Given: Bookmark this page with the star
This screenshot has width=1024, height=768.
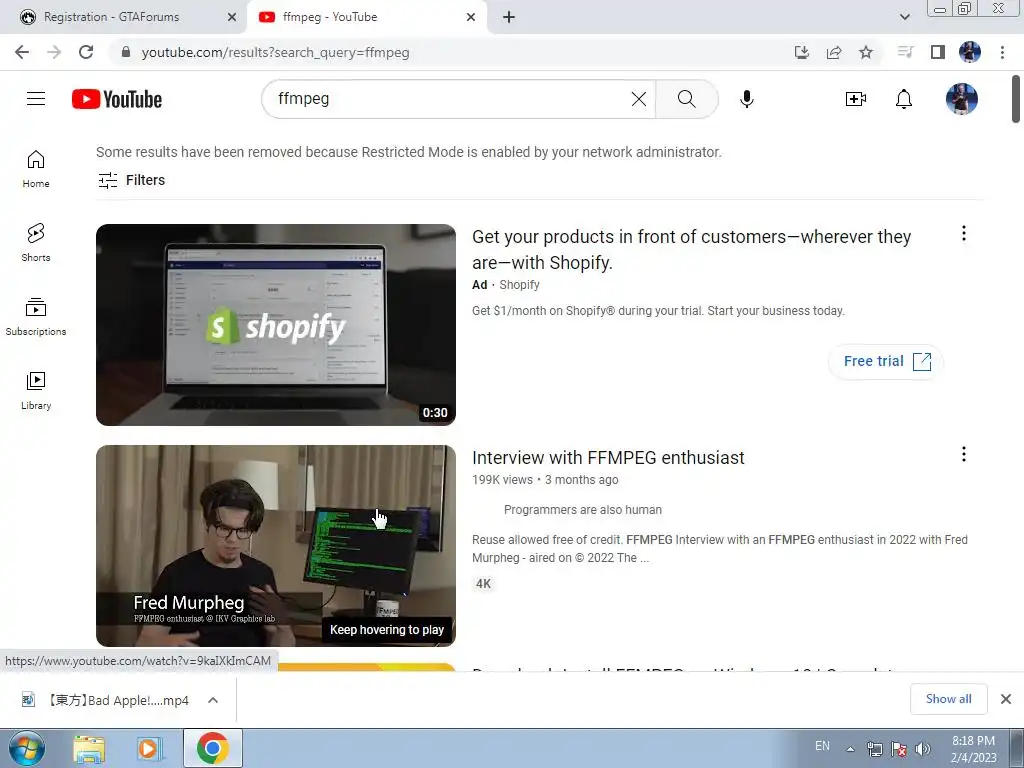Looking at the screenshot, I should coord(866,52).
